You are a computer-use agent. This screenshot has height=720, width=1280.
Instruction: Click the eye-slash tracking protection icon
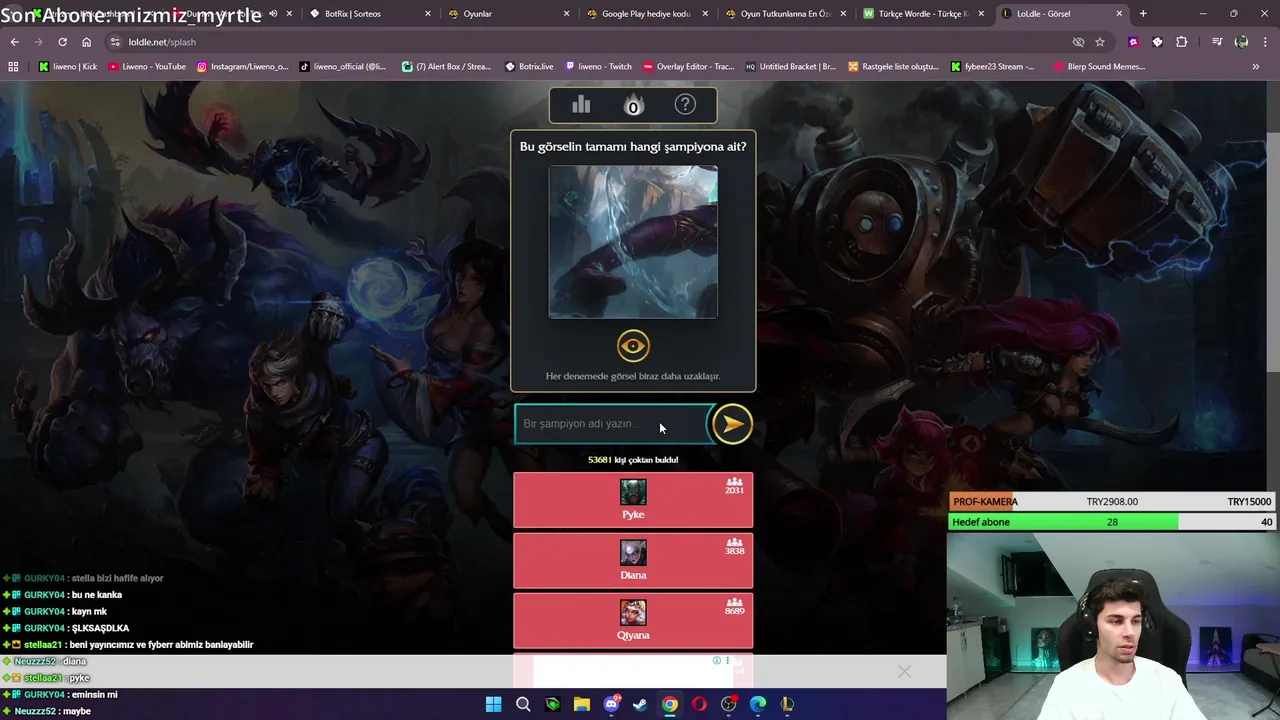pos(1078,42)
